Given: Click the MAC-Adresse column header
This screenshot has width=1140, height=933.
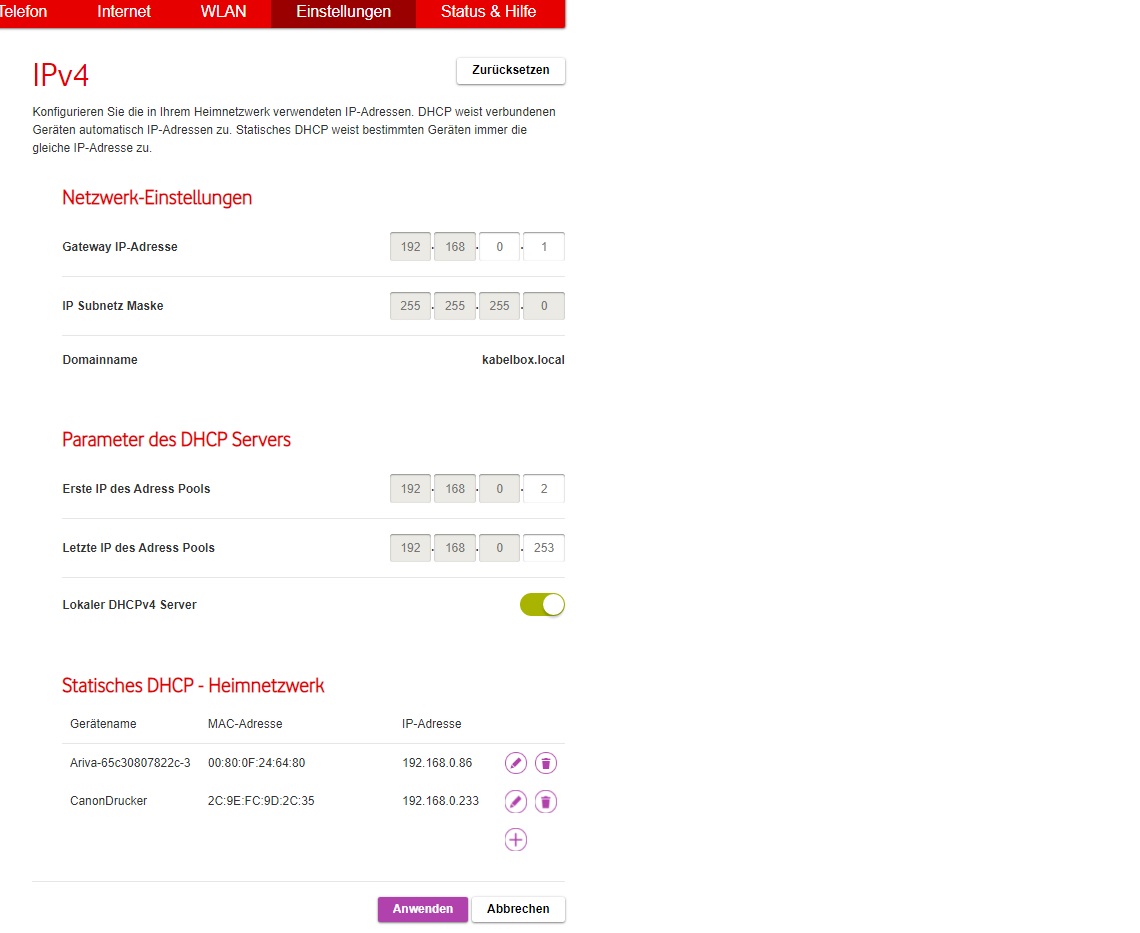Looking at the screenshot, I should click(x=245, y=724).
